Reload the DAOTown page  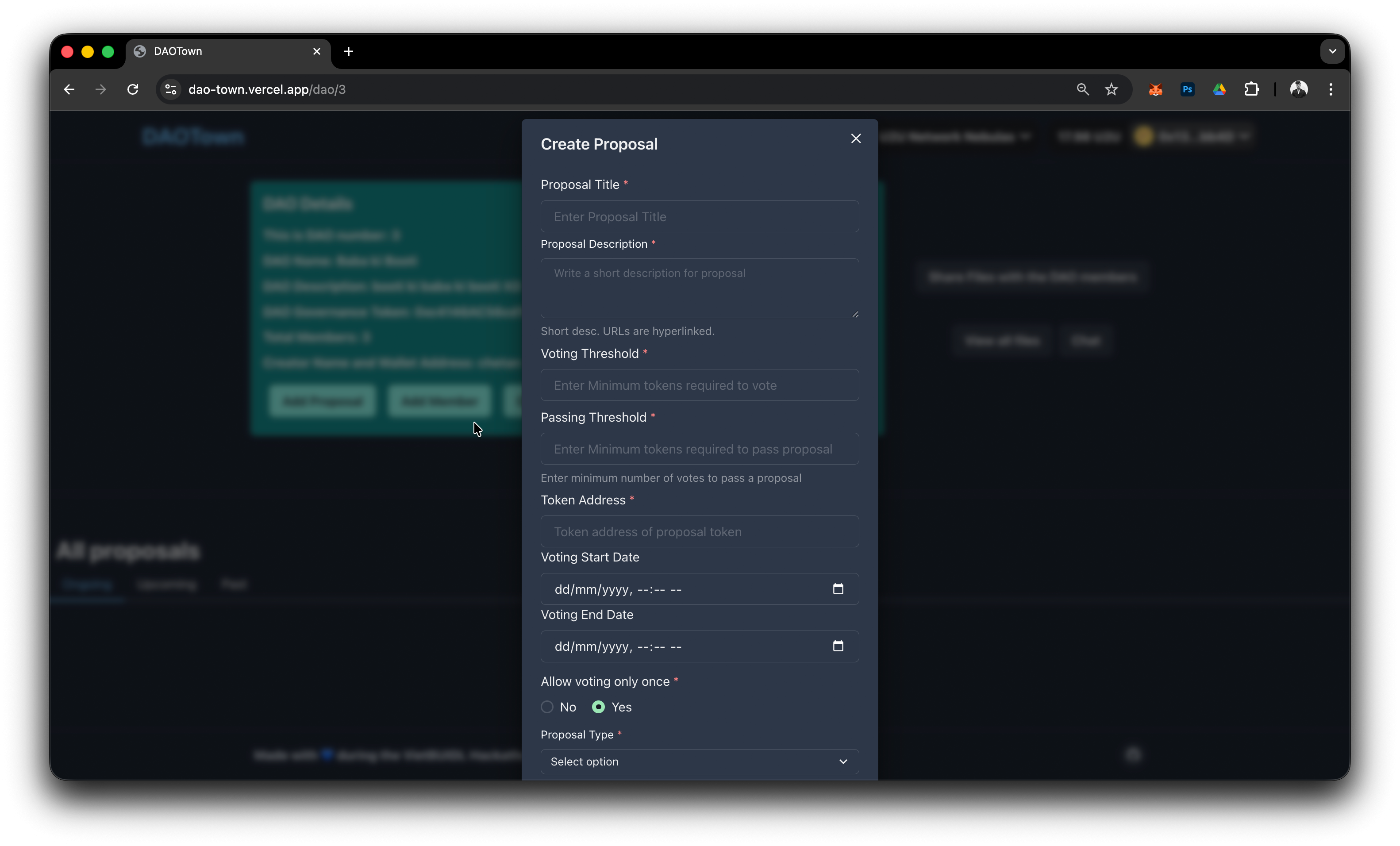pyautogui.click(x=133, y=89)
